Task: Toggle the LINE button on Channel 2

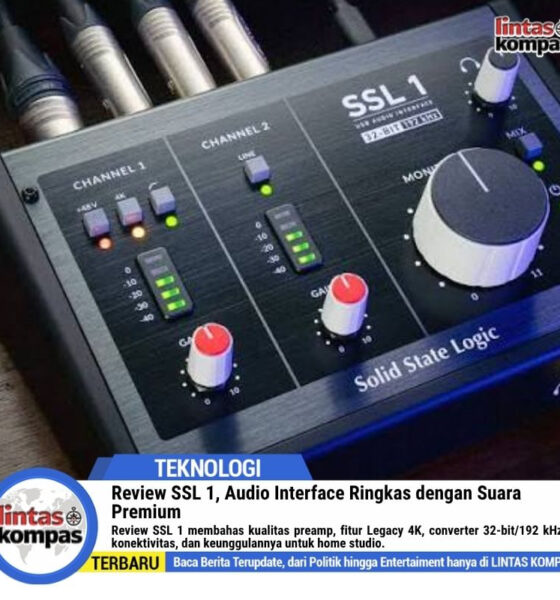Action: point(257,170)
